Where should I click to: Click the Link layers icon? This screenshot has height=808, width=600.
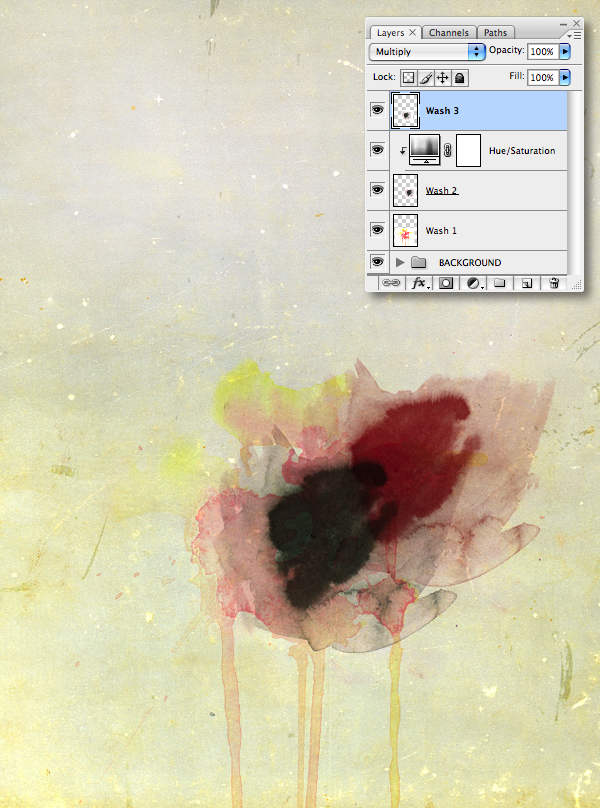pos(391,283)
